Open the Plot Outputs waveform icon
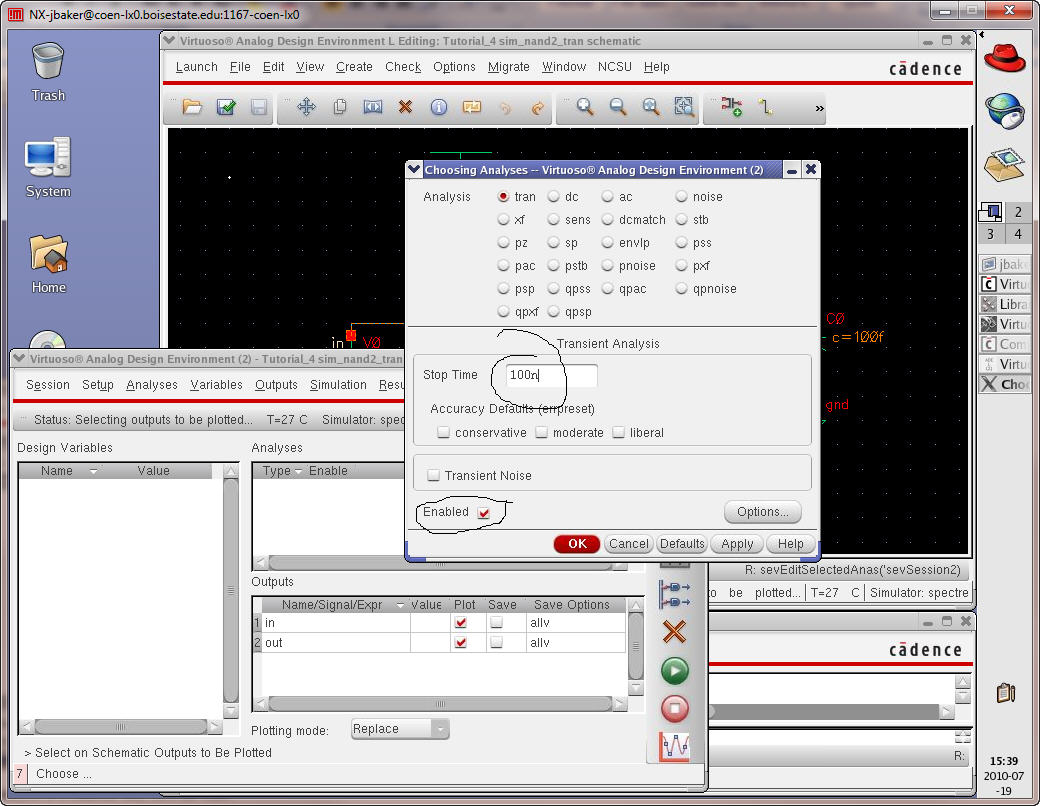 (675, 746)
